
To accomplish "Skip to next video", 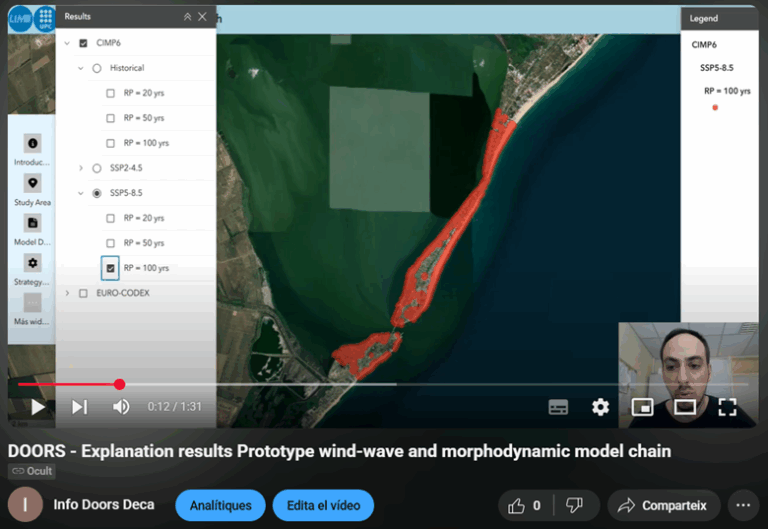I will pyautogui.click(x=79, y=407).
